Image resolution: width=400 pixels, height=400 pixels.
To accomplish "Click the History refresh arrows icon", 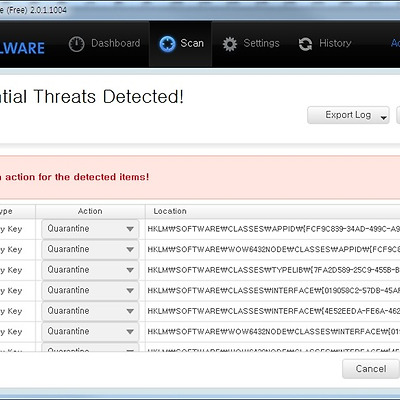I will 305,44.
